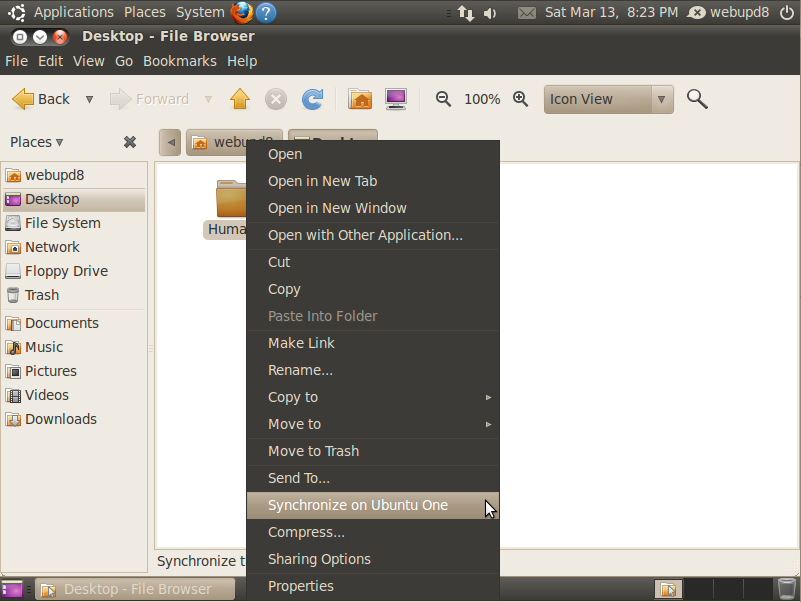
Task: Click the Stop loading toolbar icon
Action: point(276,99)
